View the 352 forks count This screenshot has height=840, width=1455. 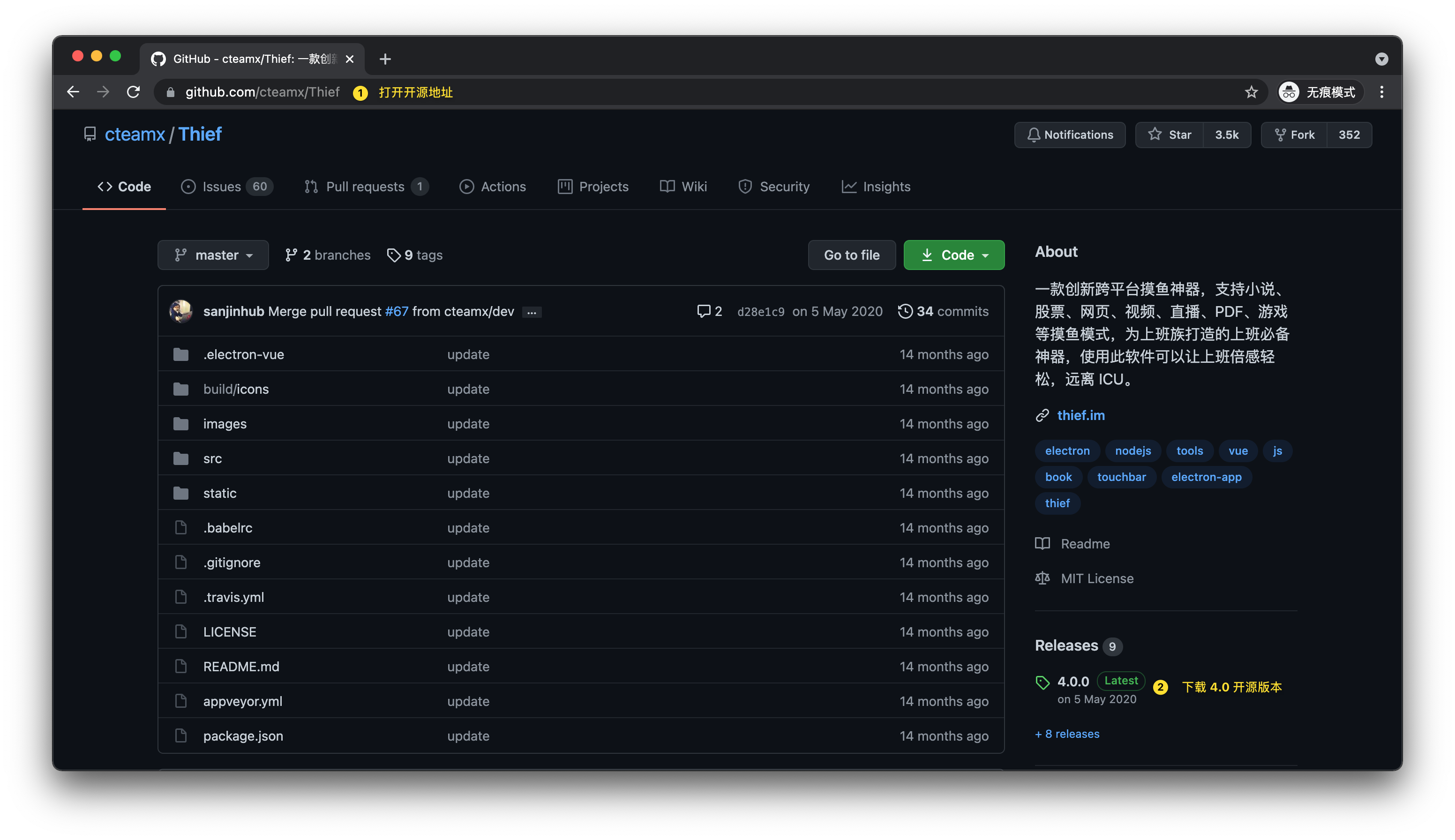[x=1349, y=135]
